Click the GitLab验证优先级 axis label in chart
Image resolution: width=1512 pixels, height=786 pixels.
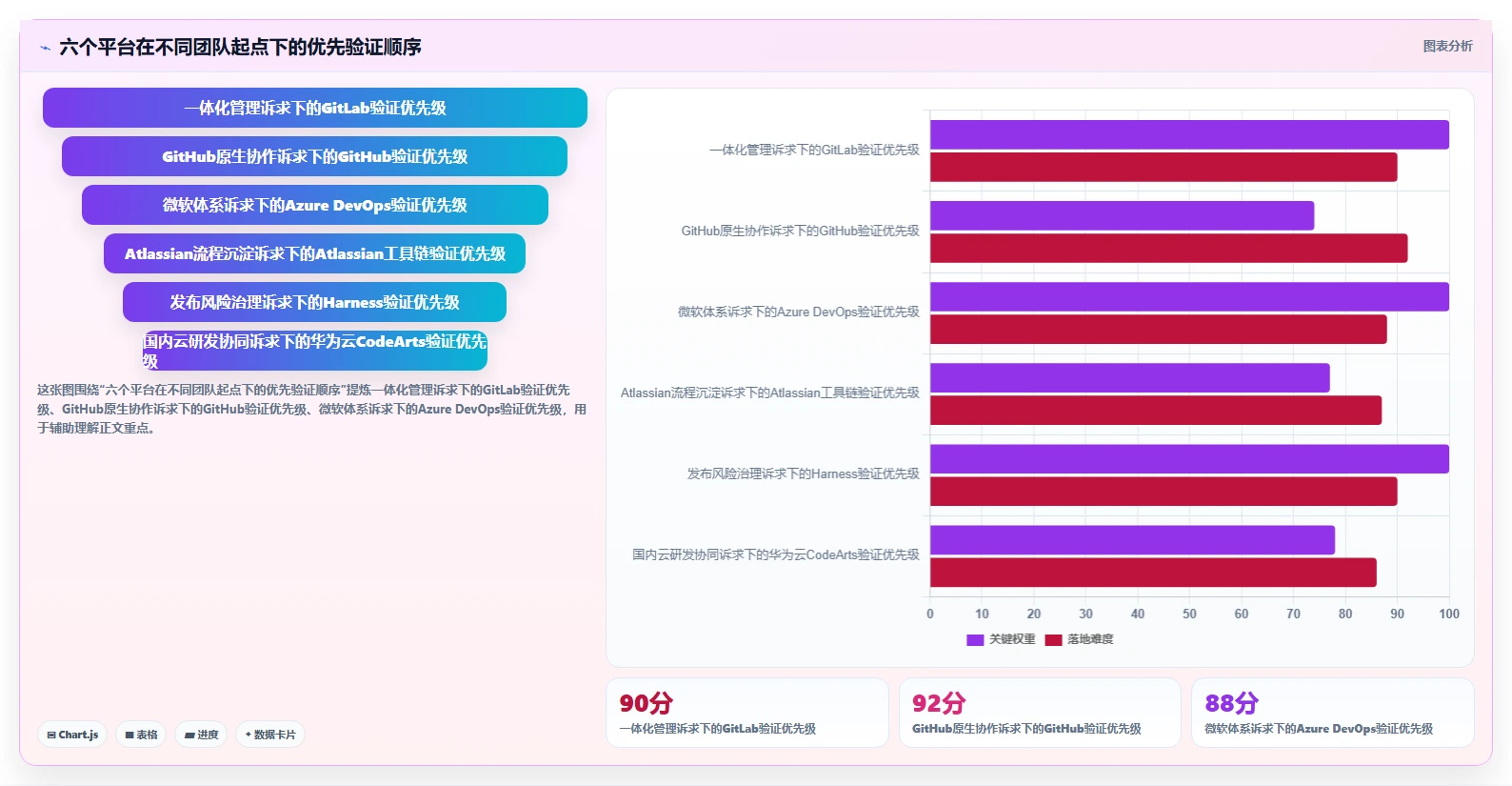pyautogui.click(x=814, y=150)
